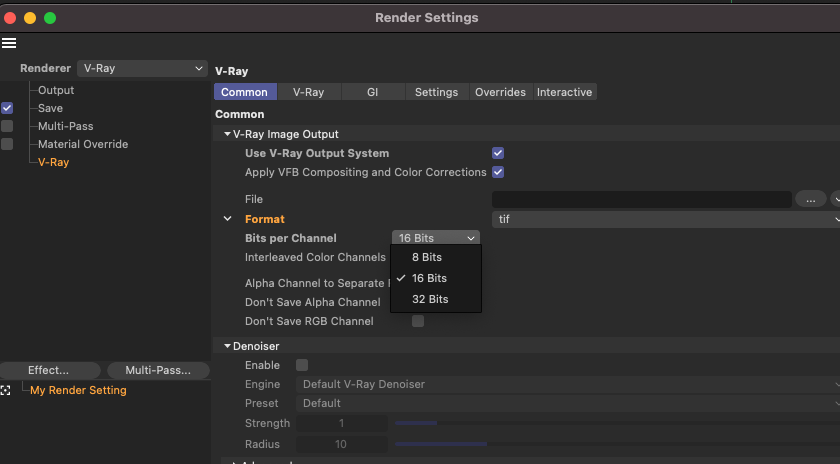Screen dimensions: 840x464
Task: Click the Radius value field
Action: pos(342,444)
